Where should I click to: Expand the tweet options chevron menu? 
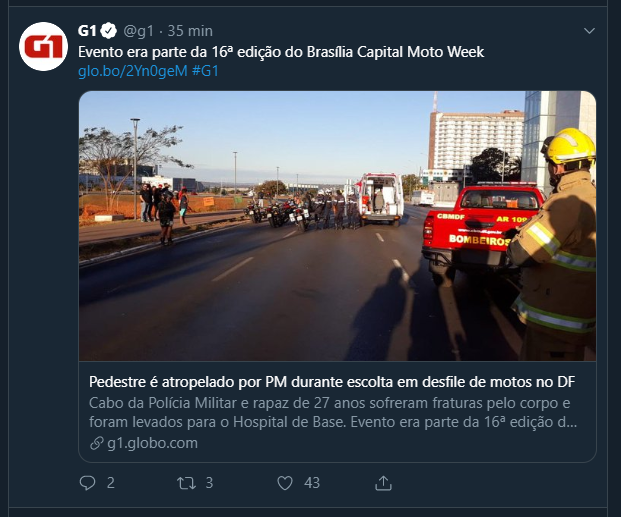coord(589,31)
